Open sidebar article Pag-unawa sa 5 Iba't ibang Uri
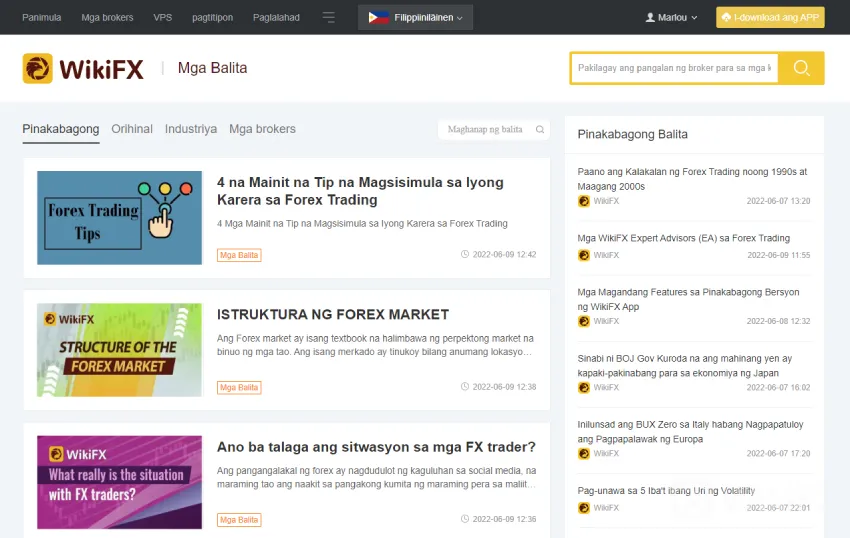Image resolution: width=850 pixels, height=538 pixels. (666, 491)
